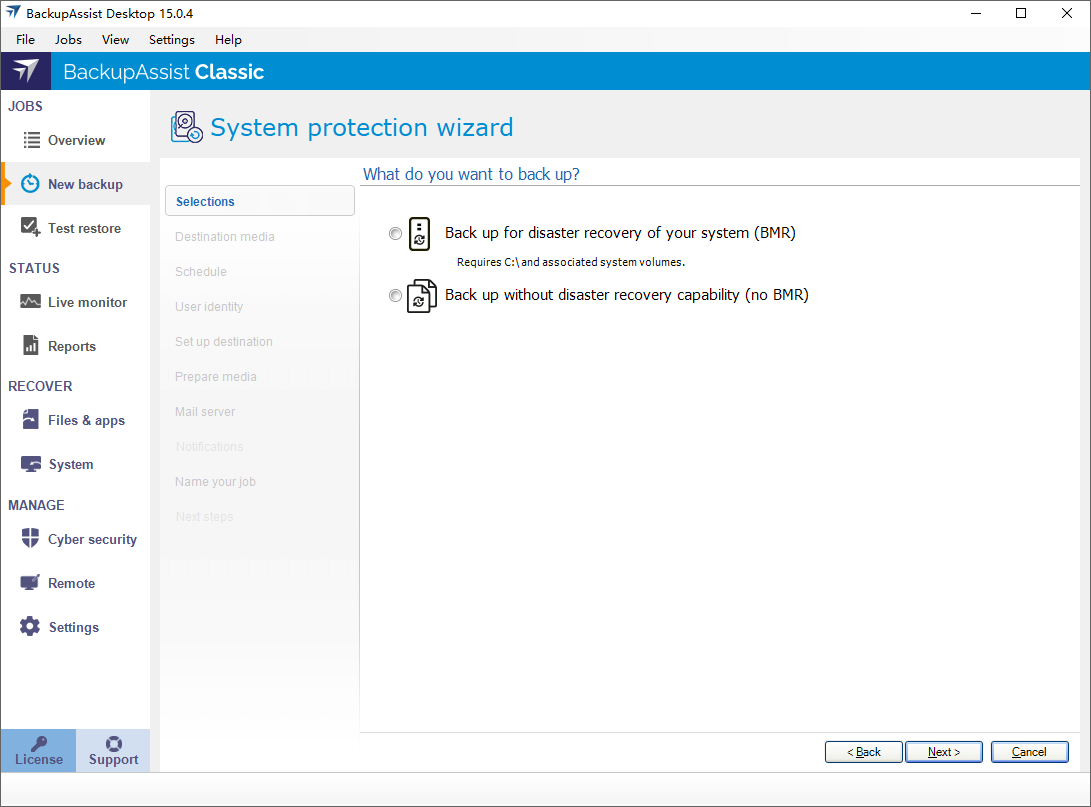
Task: Click the New backup clock icon
Action: click(30, 184)
